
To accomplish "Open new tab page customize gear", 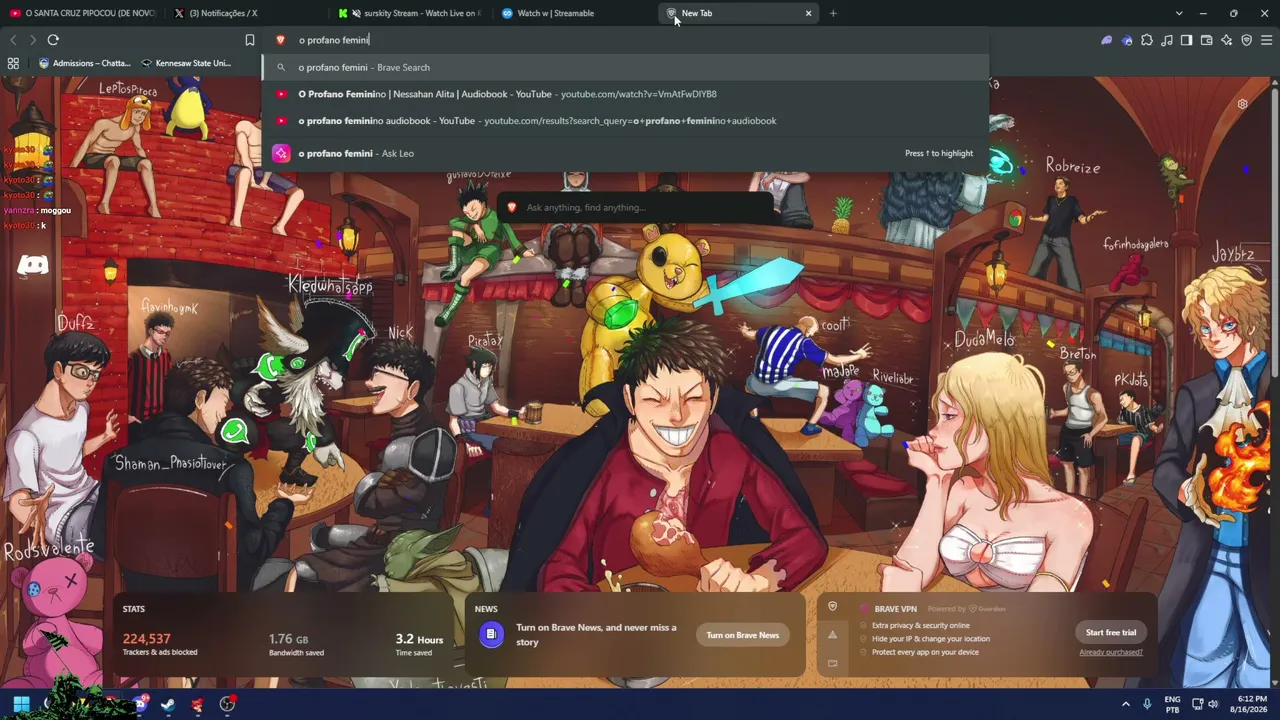I will pos(1242,104).
